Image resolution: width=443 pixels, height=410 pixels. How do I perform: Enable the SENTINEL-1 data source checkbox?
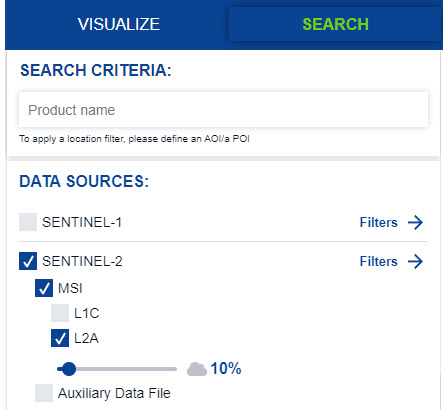point(28,222)
